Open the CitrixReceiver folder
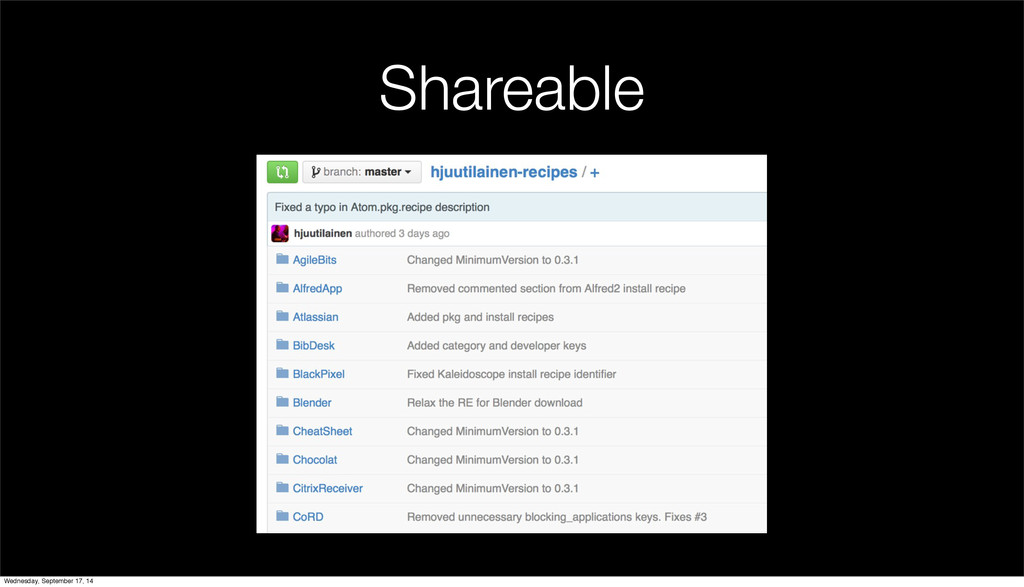Image resolution: width=1024 pixels, height=587 pixels. [x=327, y=488]
